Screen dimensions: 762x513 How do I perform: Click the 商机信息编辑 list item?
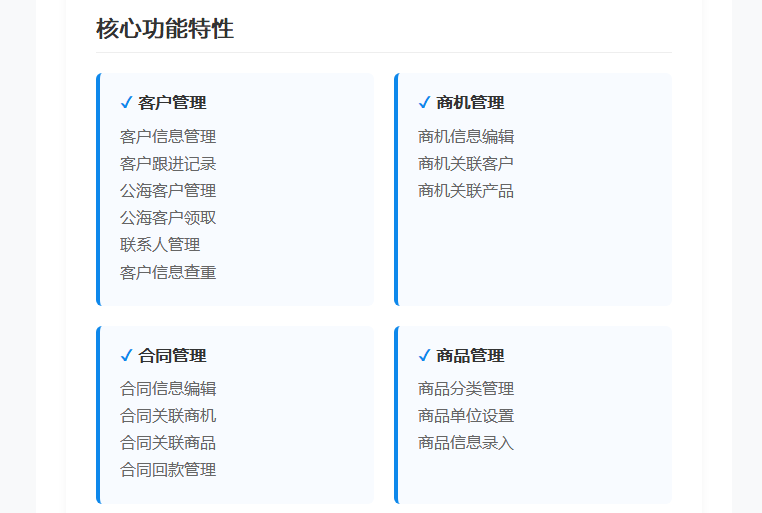466,137
